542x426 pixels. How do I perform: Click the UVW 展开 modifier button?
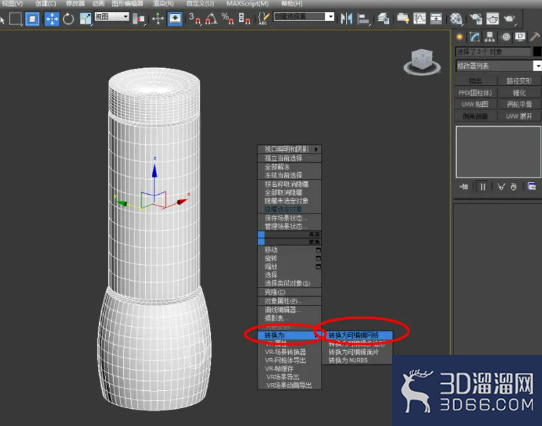519,116
